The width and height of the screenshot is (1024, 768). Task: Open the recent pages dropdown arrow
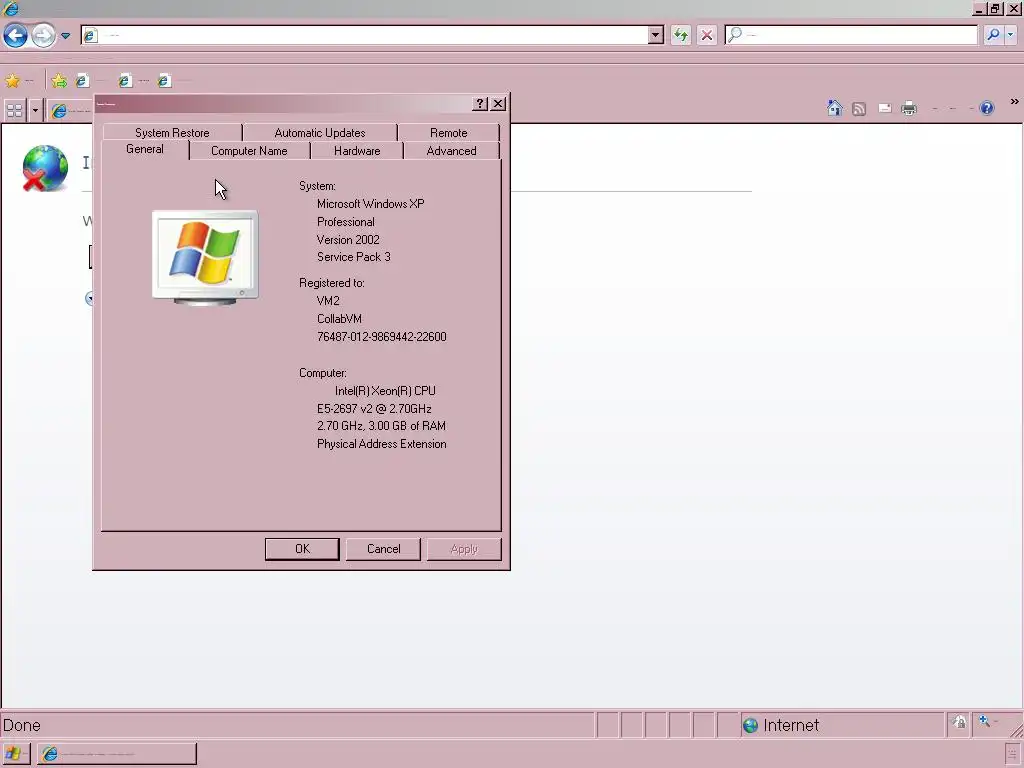click(65, 35)
